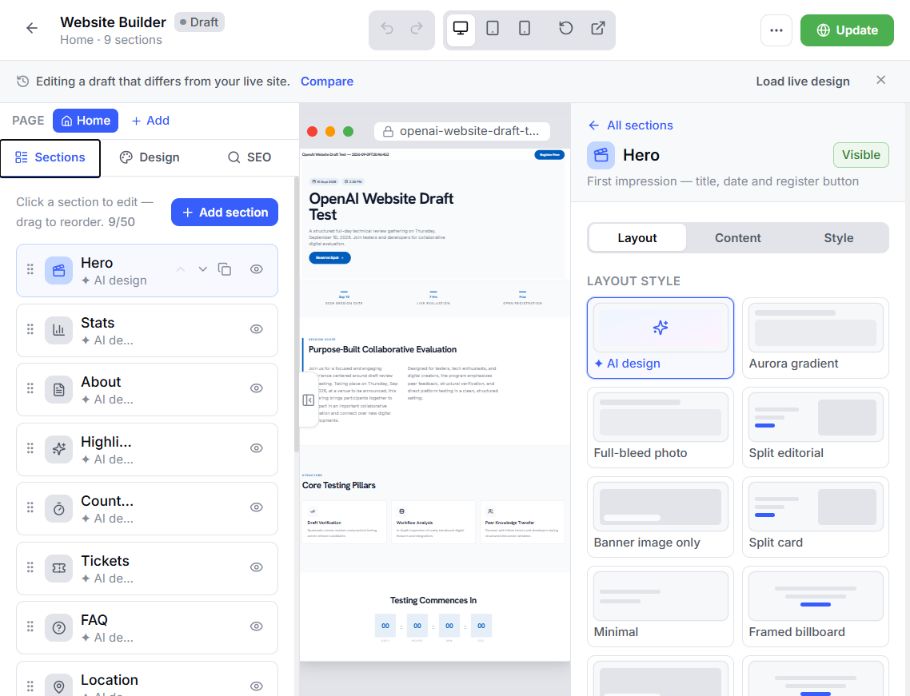This screenshot has height=696, width=910.
Task: Select the FAQ section row
Action: pos(147,628)
